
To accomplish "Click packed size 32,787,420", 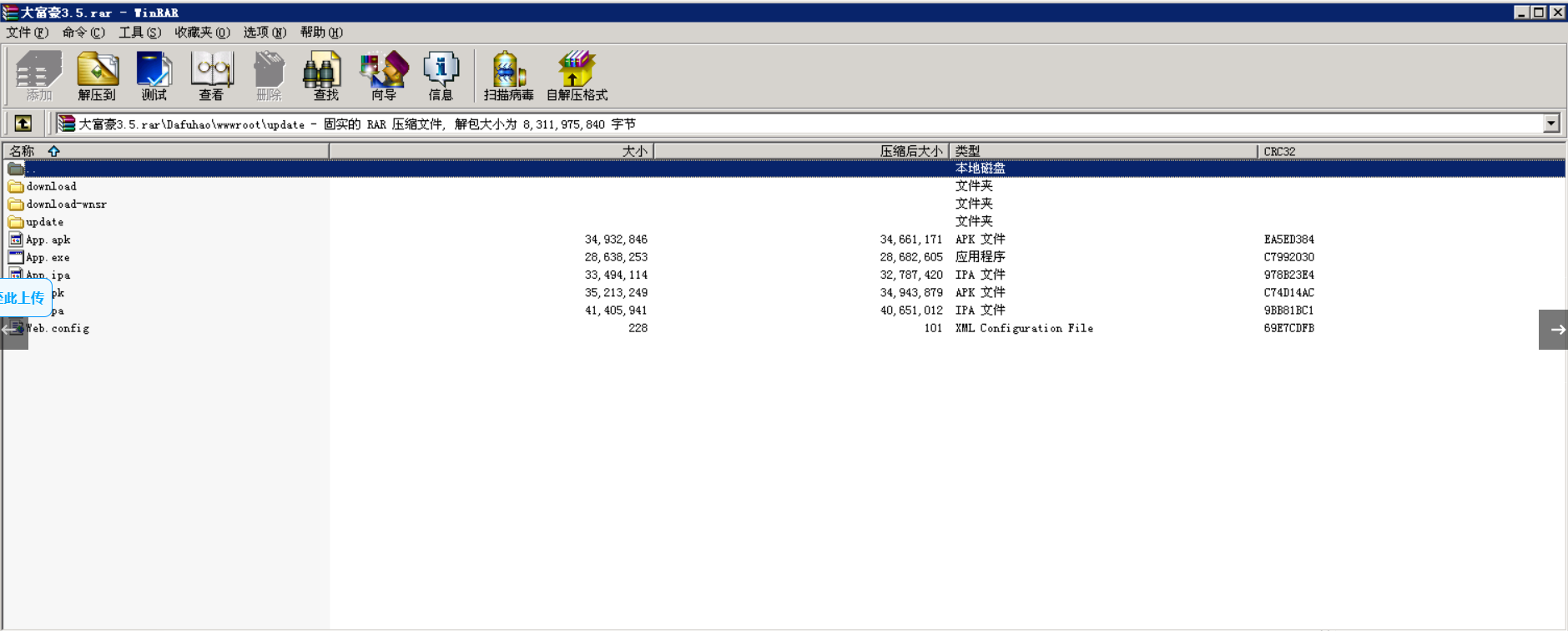I will pos(911,275).
